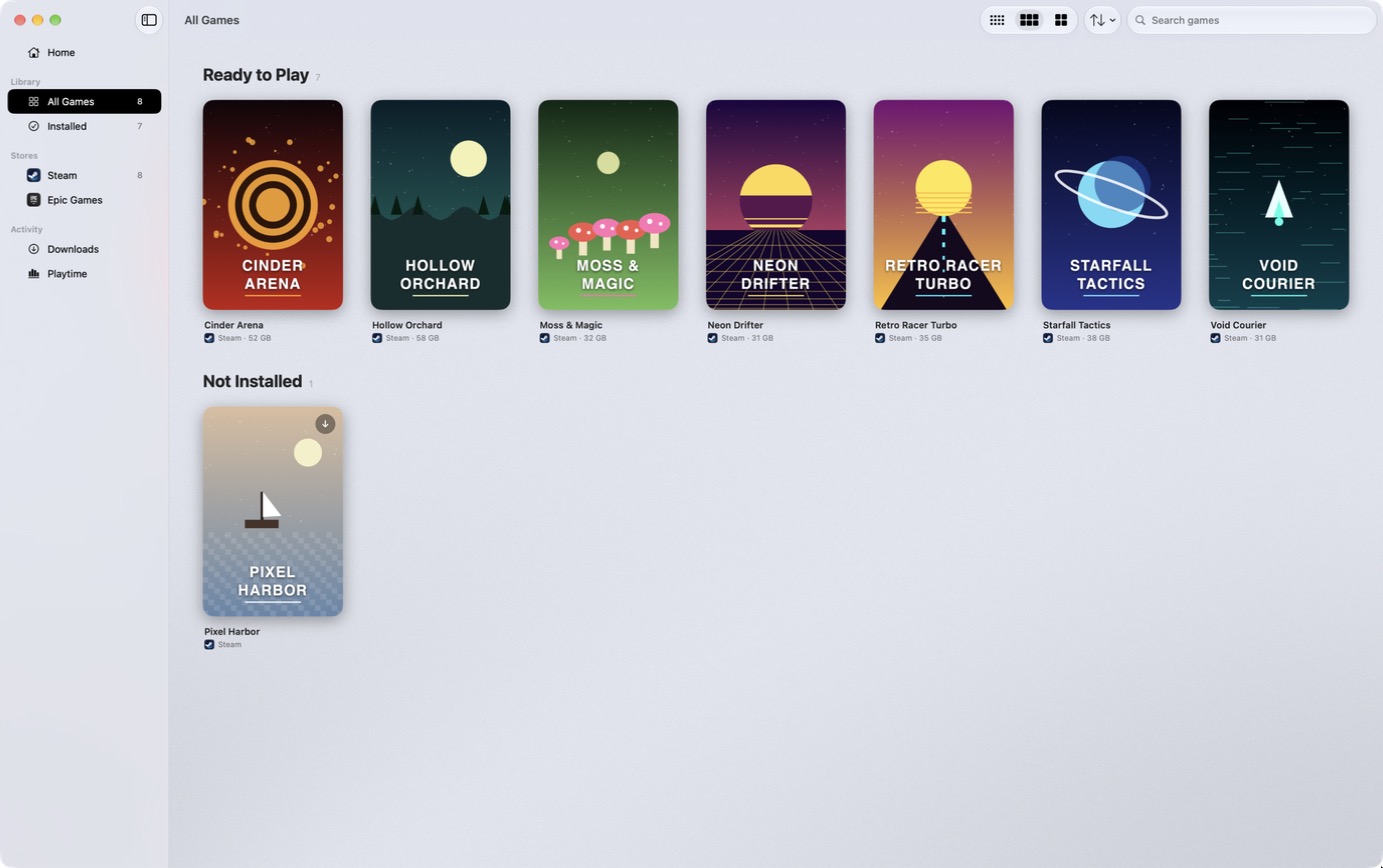Click Steam icon under Cinder Arena

(x=209, y=338)
